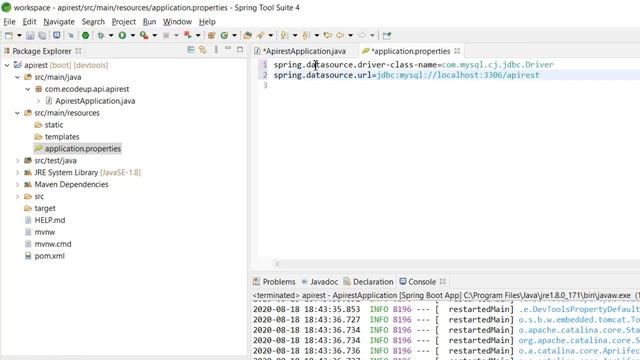The height and width of the screenshot is (360, 640).
Task: Collapse the apirest project node
Action: 7,65
